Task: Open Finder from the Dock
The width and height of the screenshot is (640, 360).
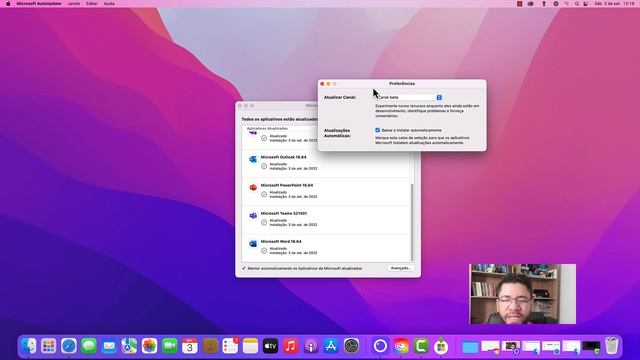Action: pos(29,346)
